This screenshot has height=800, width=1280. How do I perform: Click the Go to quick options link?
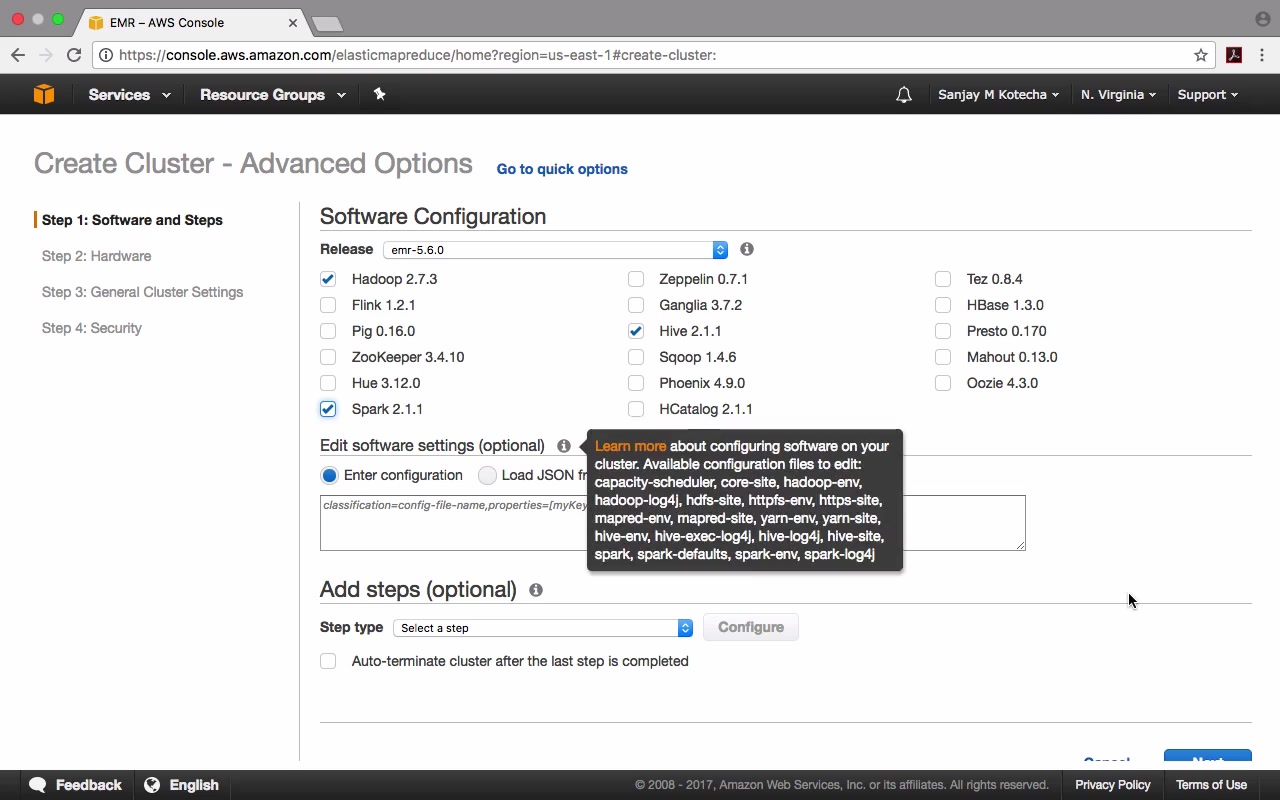click(x=562, y=169)
